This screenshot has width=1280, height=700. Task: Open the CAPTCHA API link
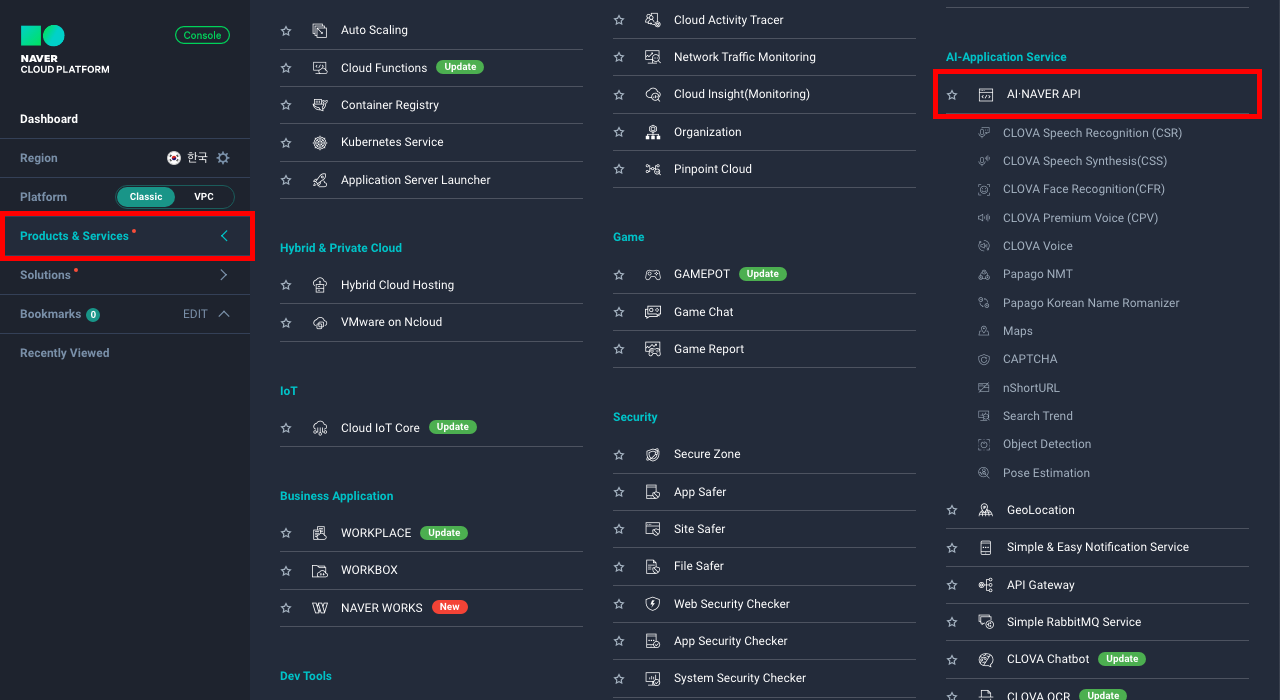[1030, 359]
